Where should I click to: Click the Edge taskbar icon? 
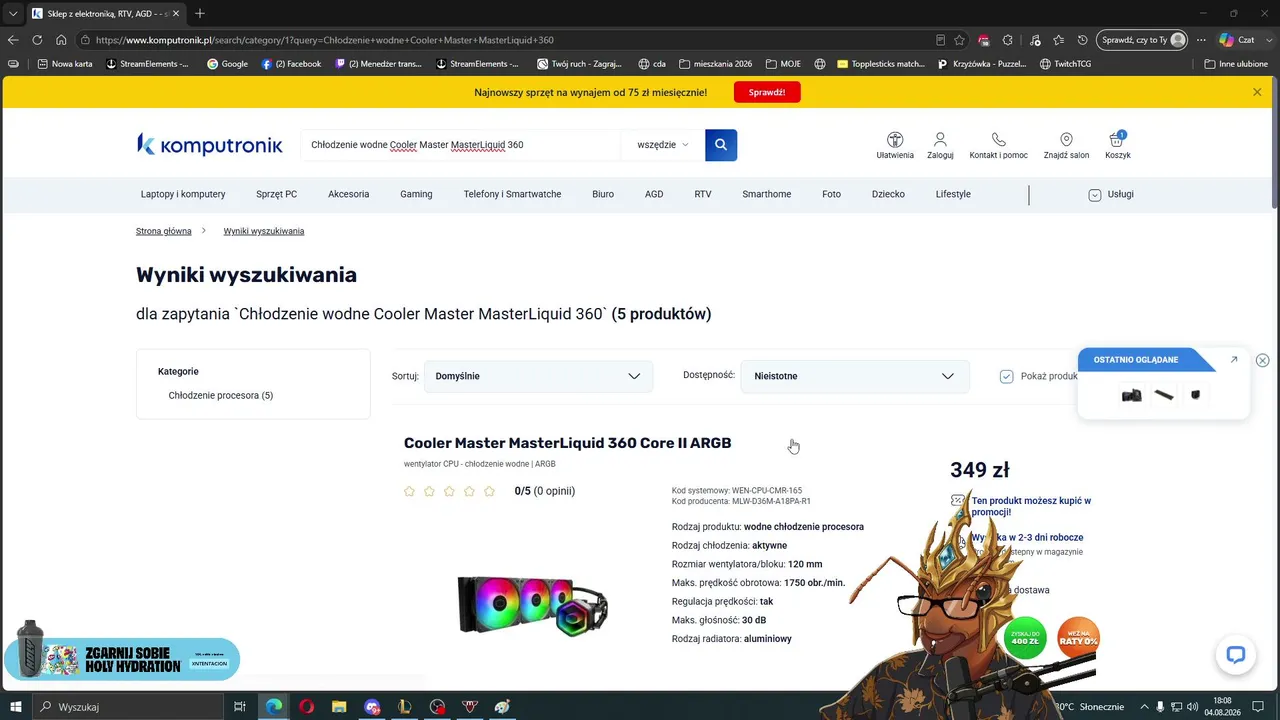(x=273, y=707)
